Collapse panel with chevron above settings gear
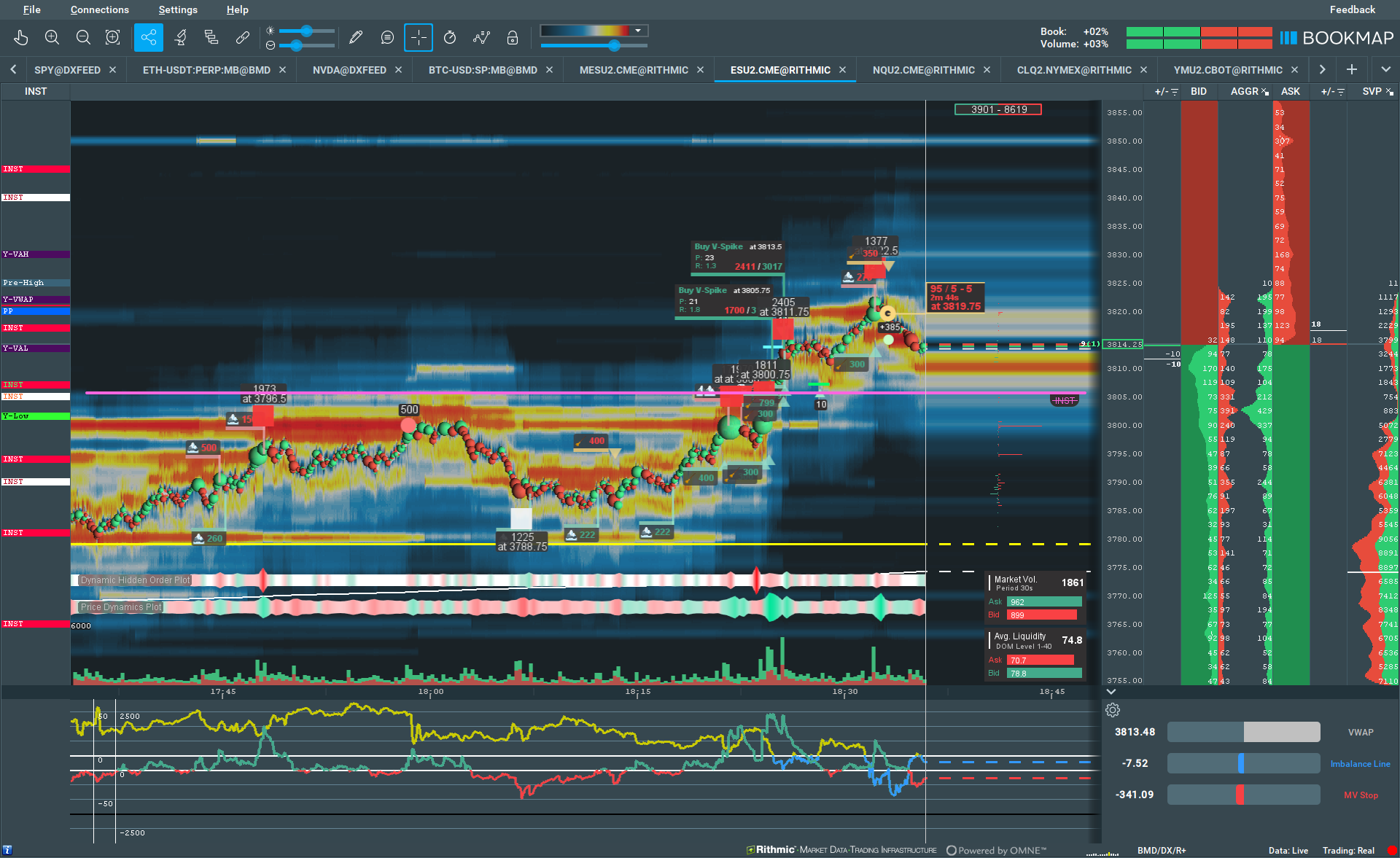 (1111, 692)
